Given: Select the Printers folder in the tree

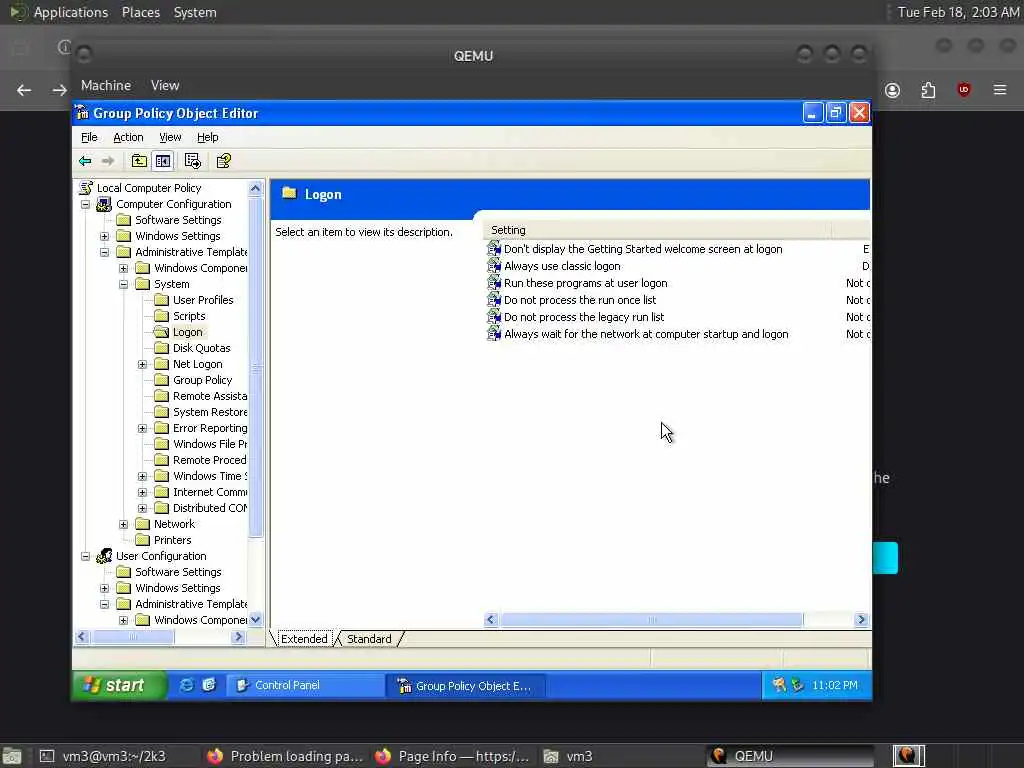Looking at the screenshot, I should pyautogui.click(x=172, y=540).
